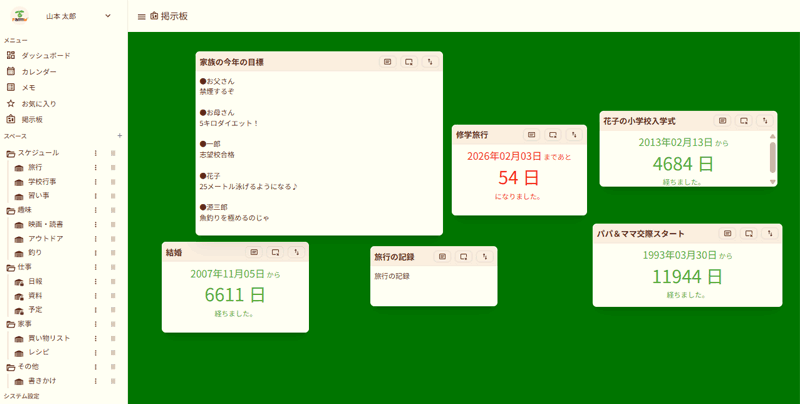The width and height of the screenshot is (800, 404).
Task: Click the sort arrows icon on 結婚 card
Action: pos(296,253)
